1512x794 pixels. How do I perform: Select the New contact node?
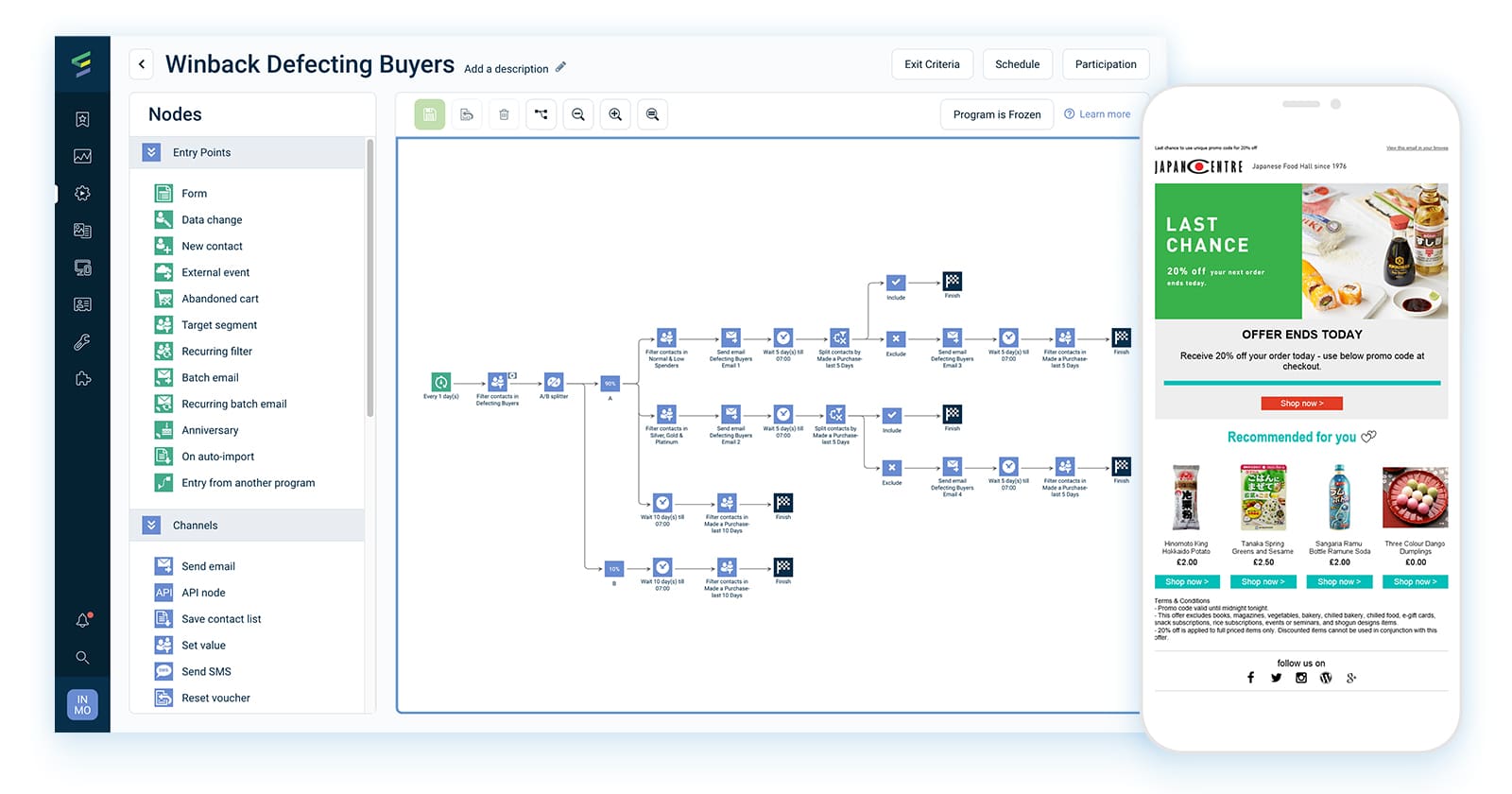198,246
